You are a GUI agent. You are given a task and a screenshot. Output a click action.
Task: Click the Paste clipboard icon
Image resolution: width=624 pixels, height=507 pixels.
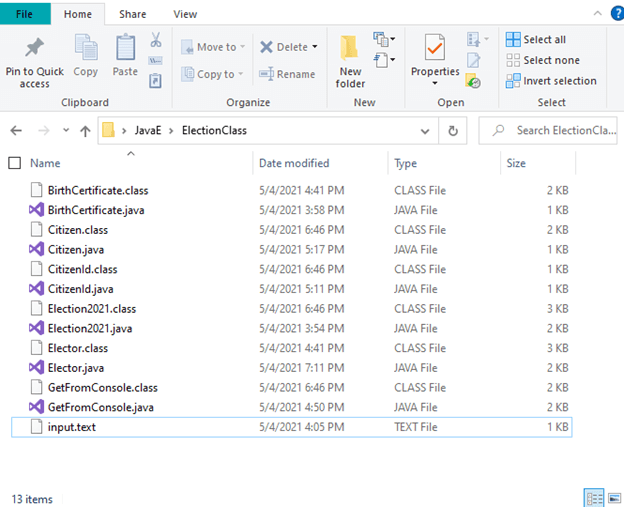click(125, 48)
